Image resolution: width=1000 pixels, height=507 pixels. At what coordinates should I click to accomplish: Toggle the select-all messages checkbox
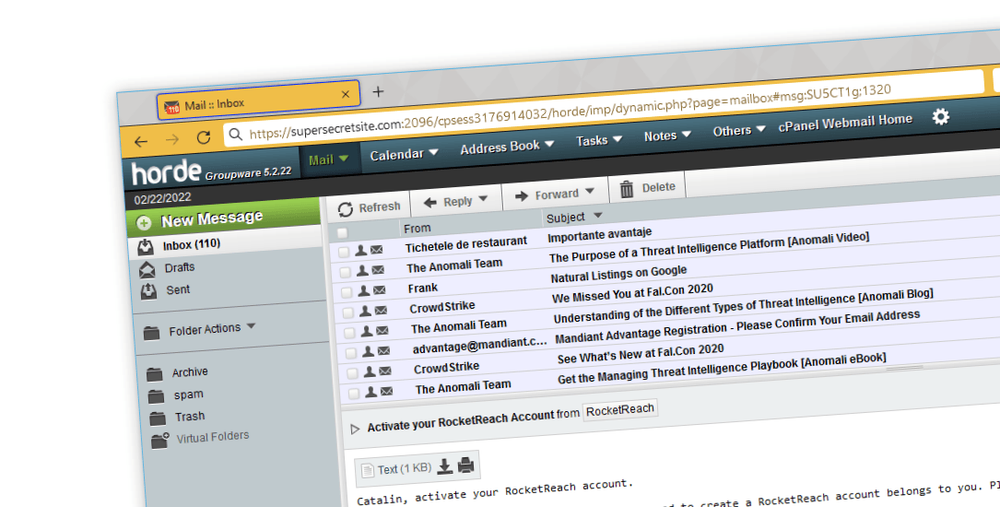[x=342, y=232]
